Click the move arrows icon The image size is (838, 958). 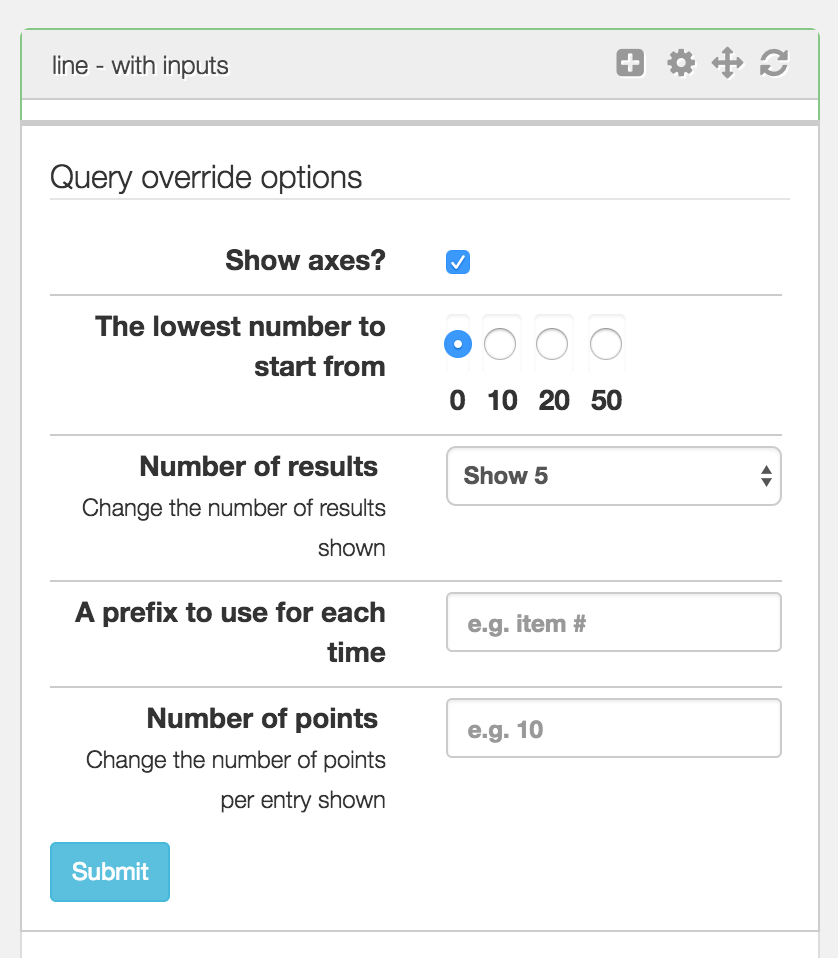click(727, 63)
